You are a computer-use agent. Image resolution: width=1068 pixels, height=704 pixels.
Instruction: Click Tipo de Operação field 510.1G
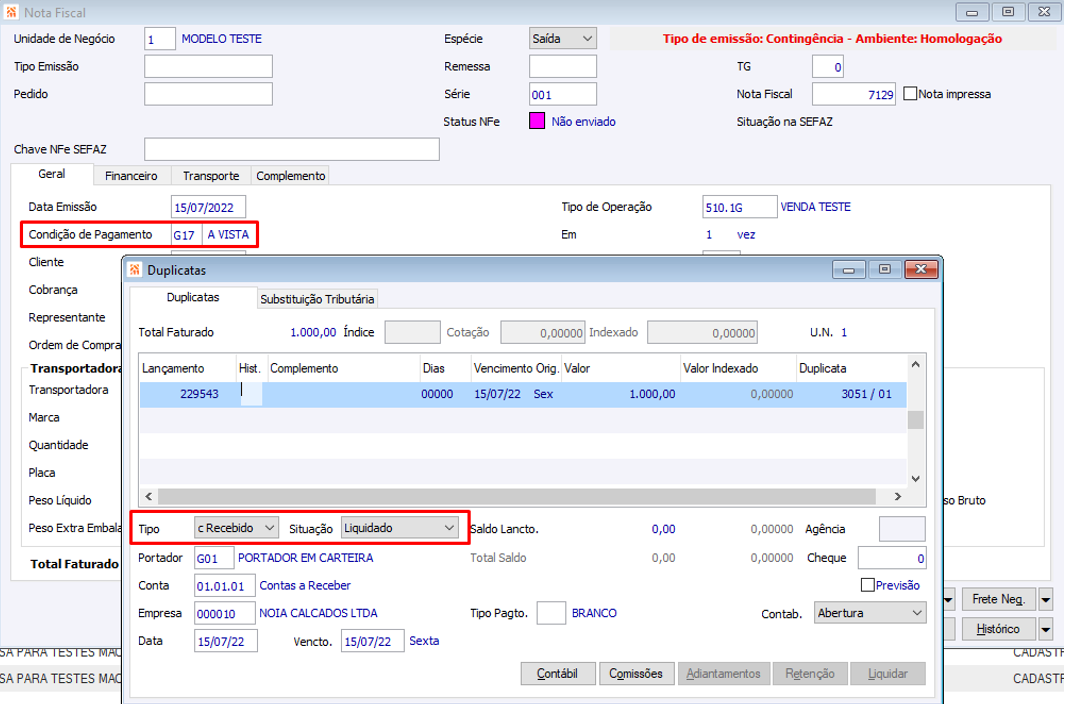pyautogui.click(x=740, y=207)
